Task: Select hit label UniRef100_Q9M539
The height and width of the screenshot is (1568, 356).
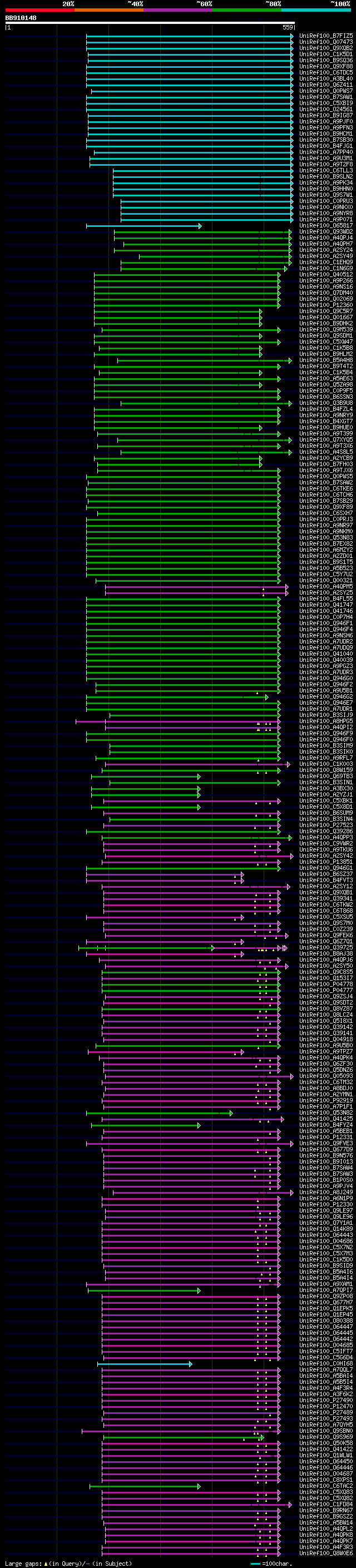Action: pos(326,329)
